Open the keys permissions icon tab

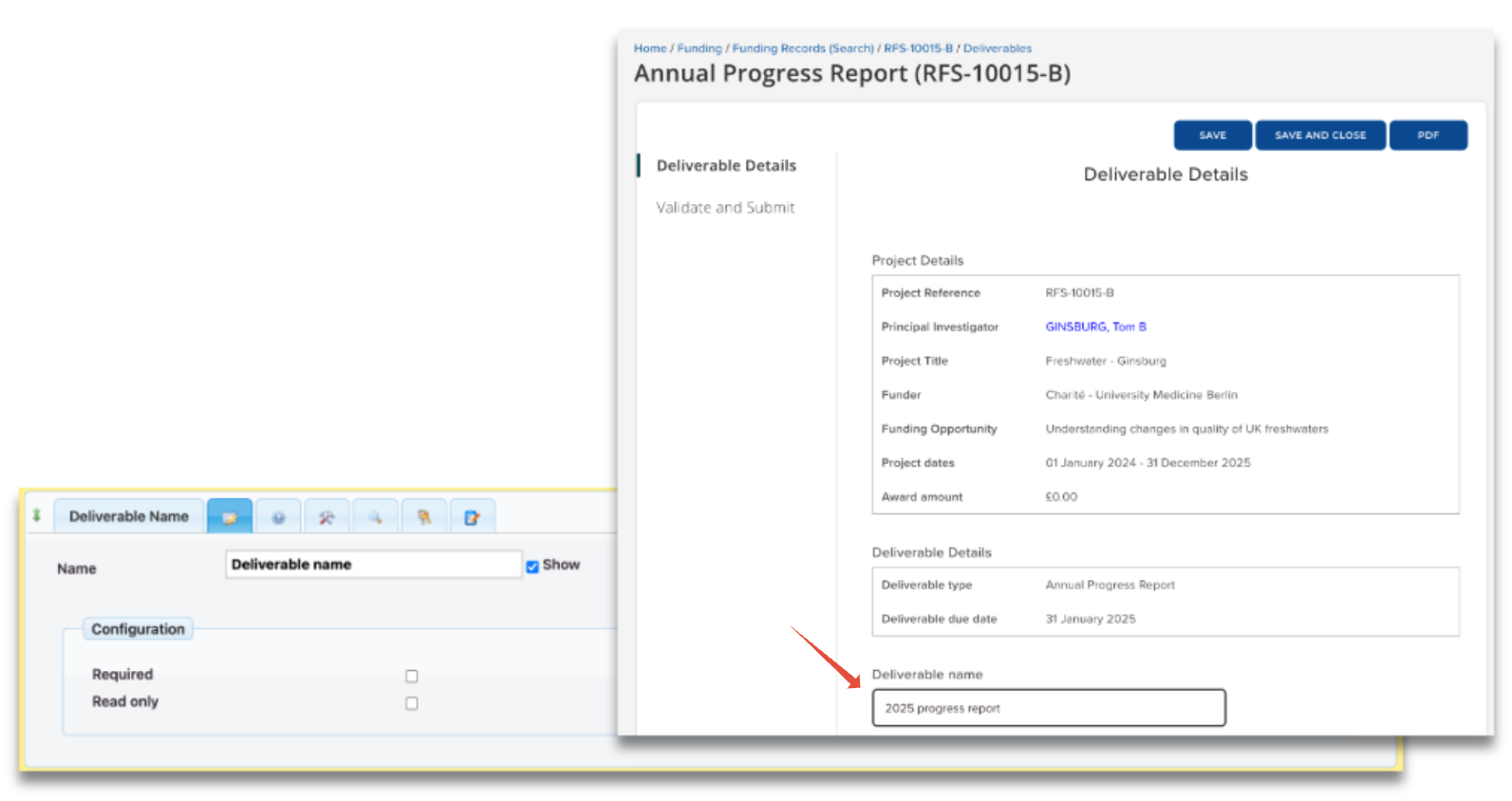[x=424, y=517]
